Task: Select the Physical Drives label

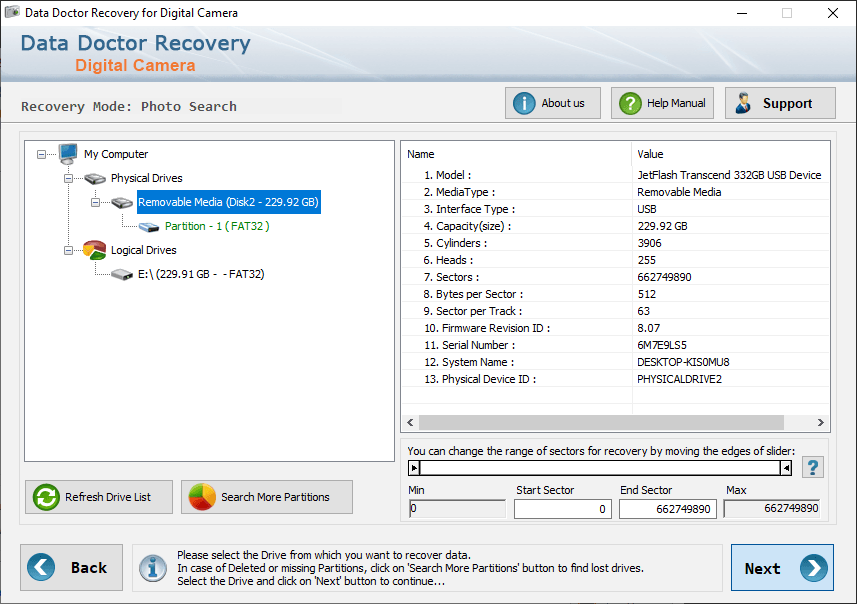Action: click(x=146, y=178)
